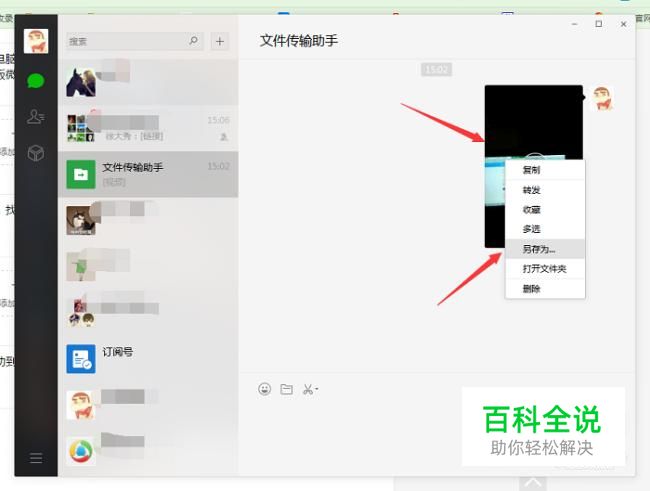Click the sender avatar beside the video
The image size is (650, 491).
[602, 99]
